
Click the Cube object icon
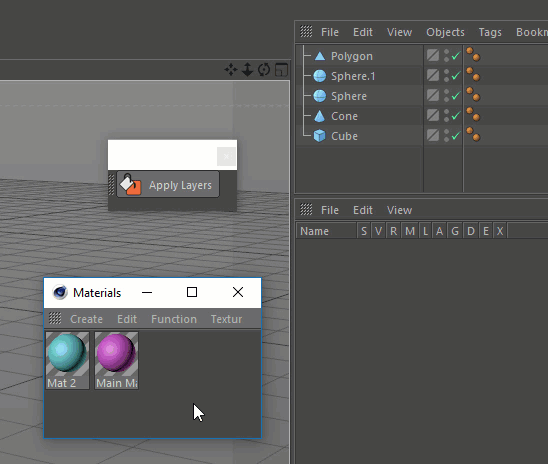(x=319, y=136)
